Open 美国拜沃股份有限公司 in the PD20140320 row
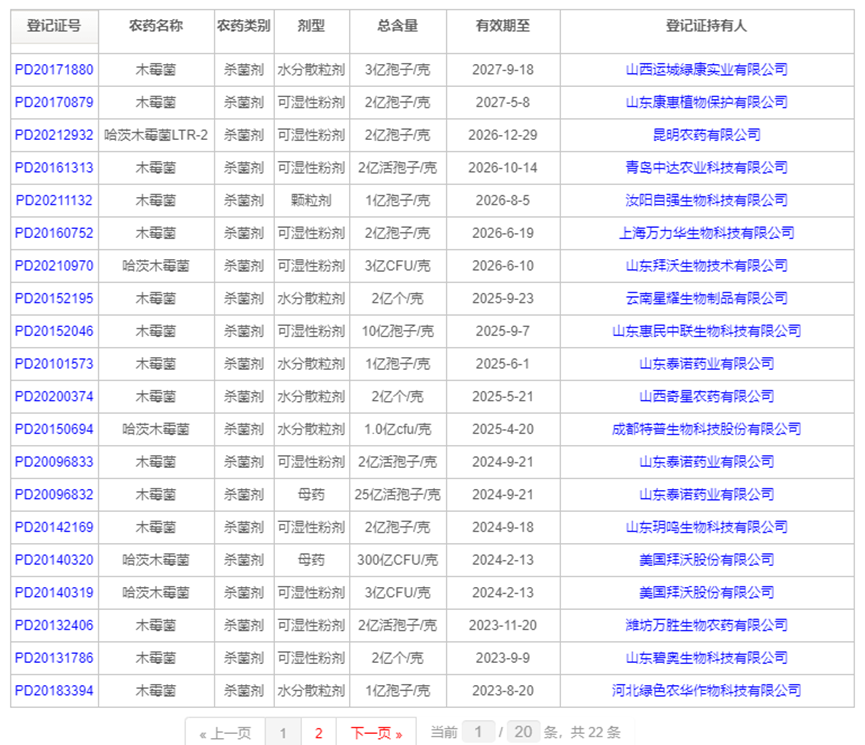Viewport: 865px width, 745px height. 707,560
